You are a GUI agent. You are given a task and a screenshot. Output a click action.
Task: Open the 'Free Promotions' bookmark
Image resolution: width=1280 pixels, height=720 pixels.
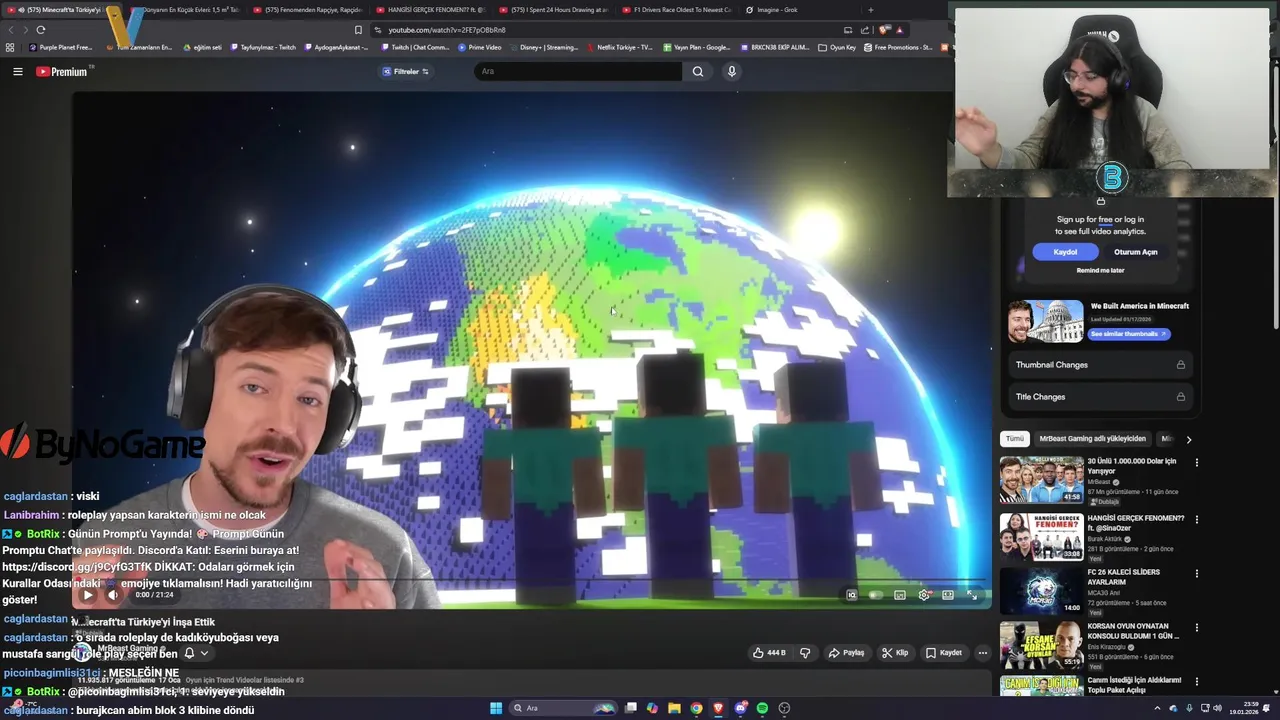point(898,47)
